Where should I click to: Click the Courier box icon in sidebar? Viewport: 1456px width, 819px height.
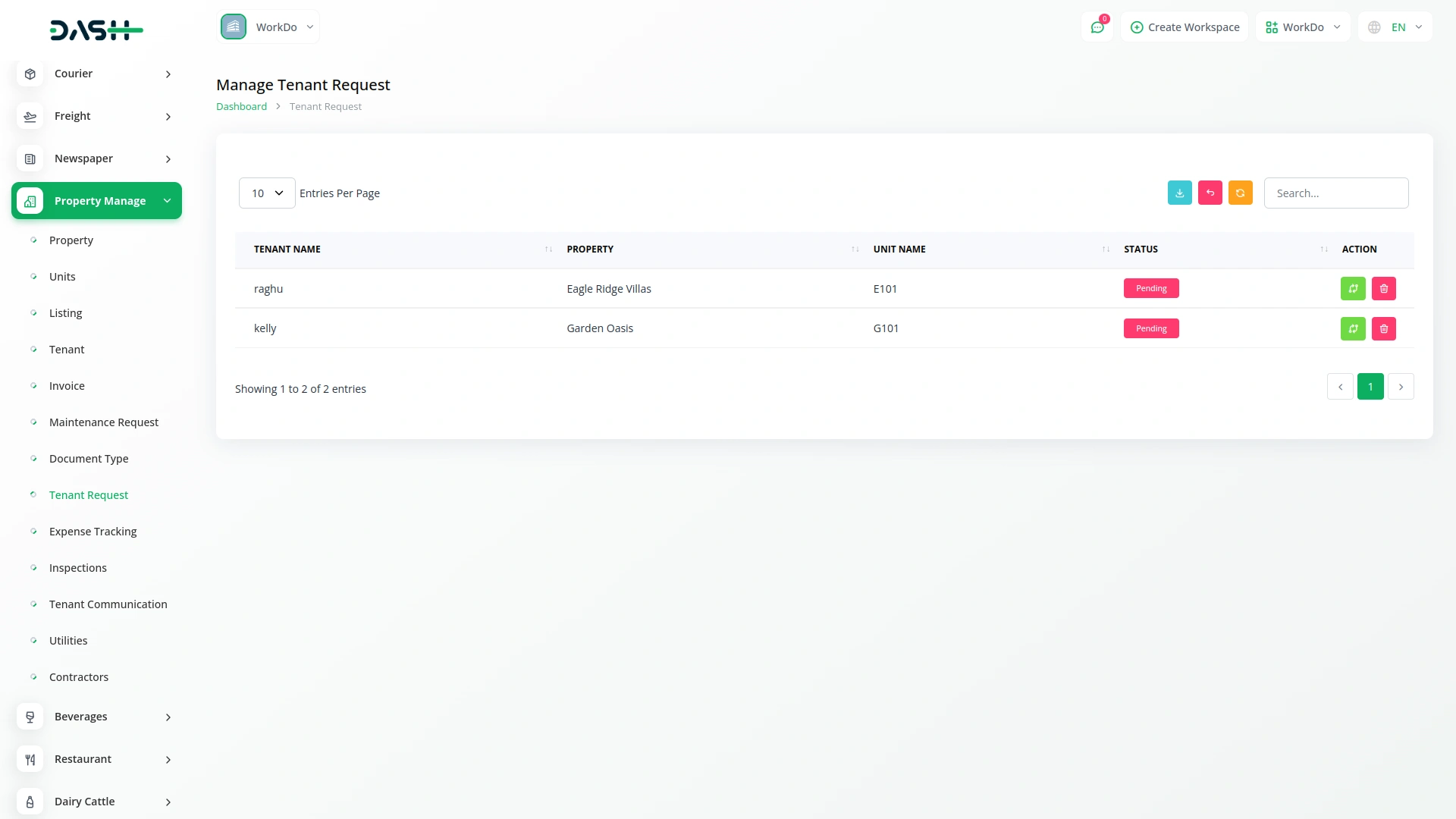coord(30,74)
